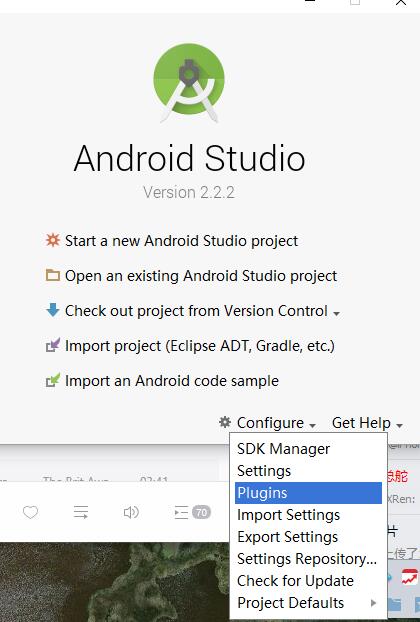The image size is (420, 622).
Task: Expand the Project Defaults submenu arrow
Action: tap(373, 603)
